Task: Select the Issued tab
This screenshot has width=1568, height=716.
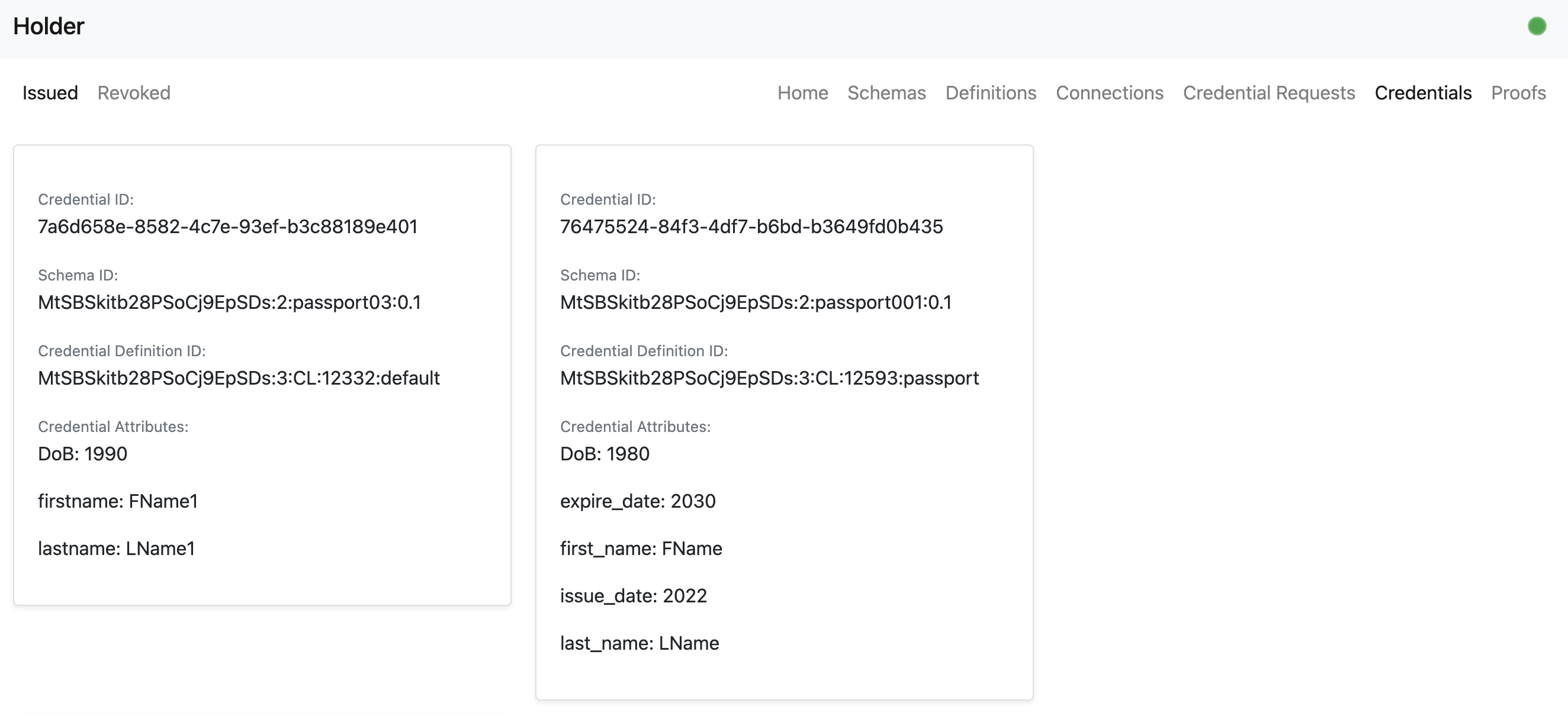Action: coord(50,92)
